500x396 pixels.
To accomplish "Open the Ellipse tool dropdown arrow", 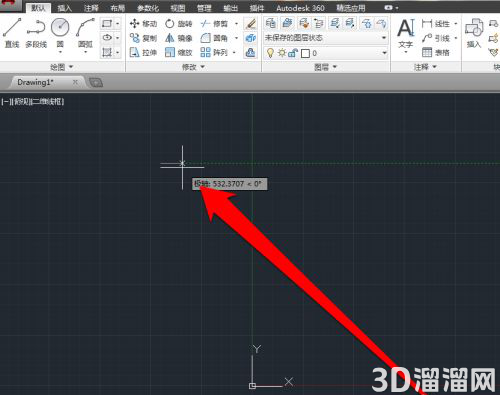I will pyautogui.click(x=117, y=38).
